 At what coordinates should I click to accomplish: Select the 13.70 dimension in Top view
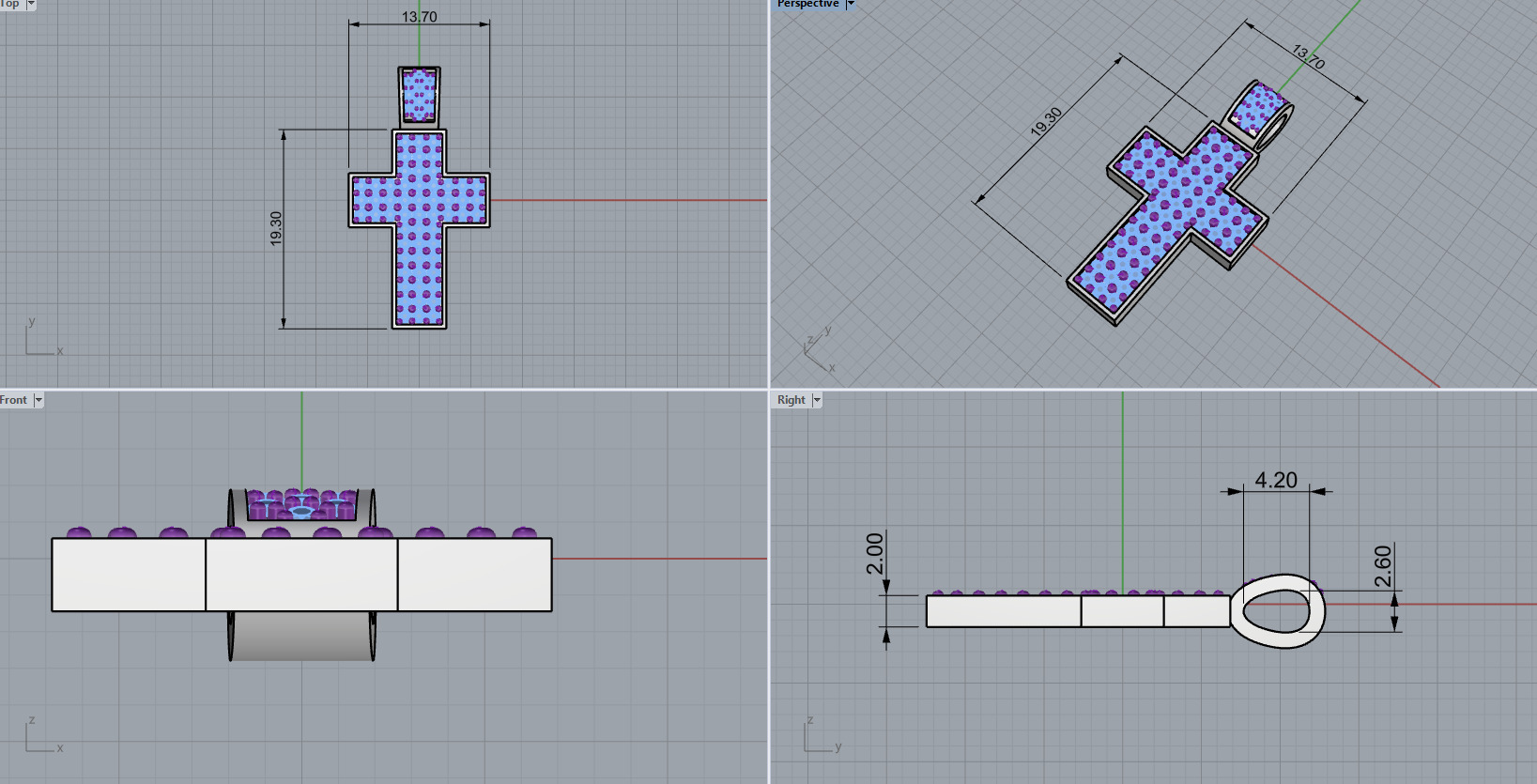419,17
